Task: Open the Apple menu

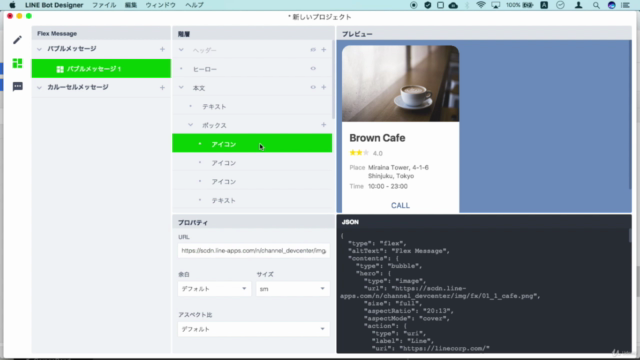Action: (12, 5)
